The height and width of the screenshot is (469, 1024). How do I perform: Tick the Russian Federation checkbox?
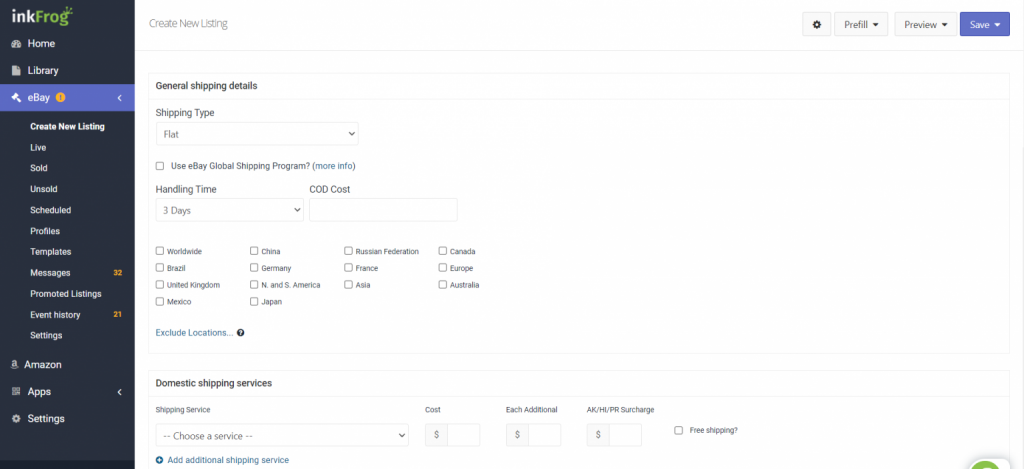point(349,251)
